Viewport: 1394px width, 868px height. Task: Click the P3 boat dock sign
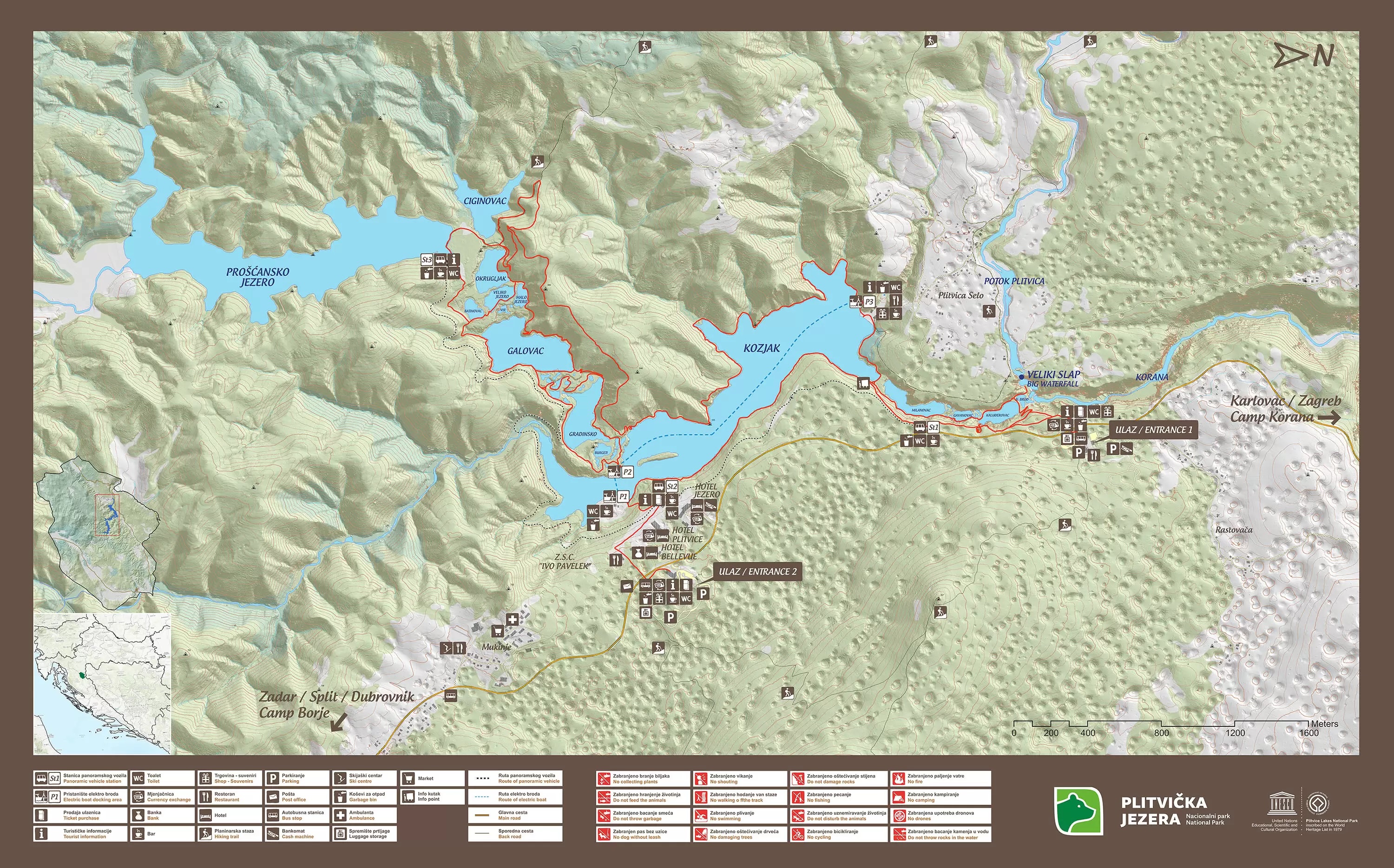[869, 301]
